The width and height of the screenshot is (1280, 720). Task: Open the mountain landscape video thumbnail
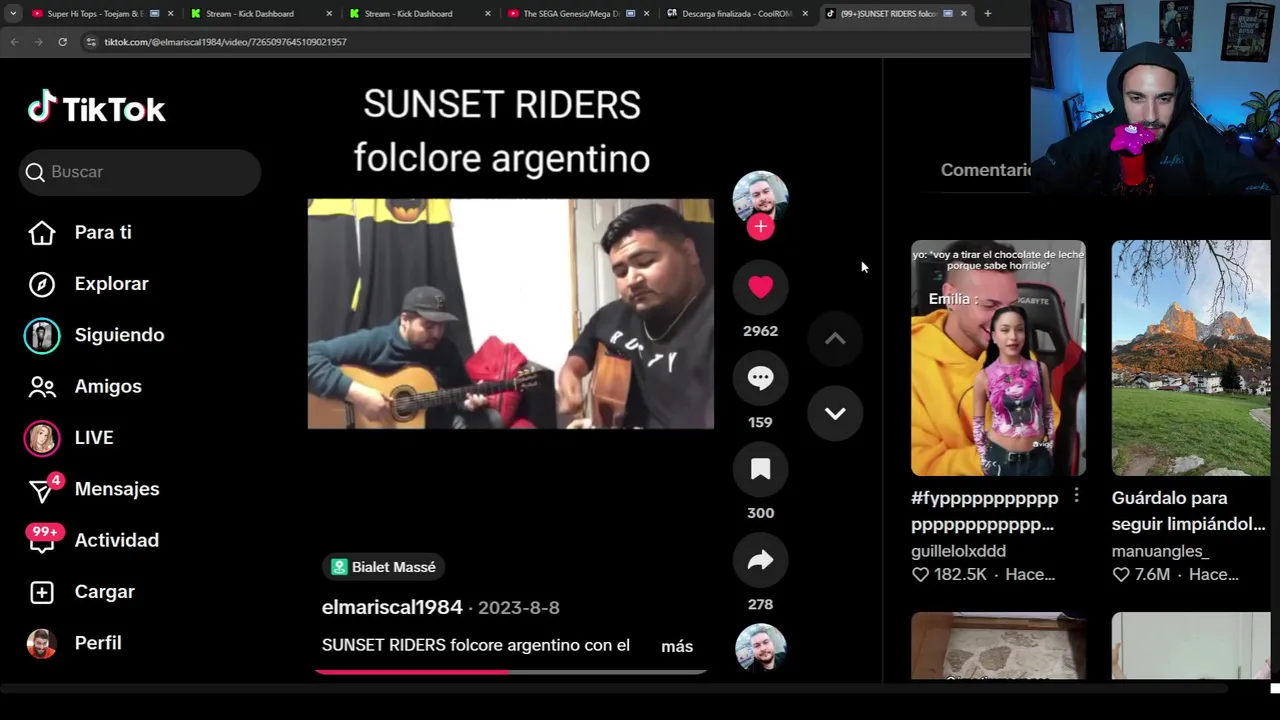pyautogui.click(x=1191, y=358)
